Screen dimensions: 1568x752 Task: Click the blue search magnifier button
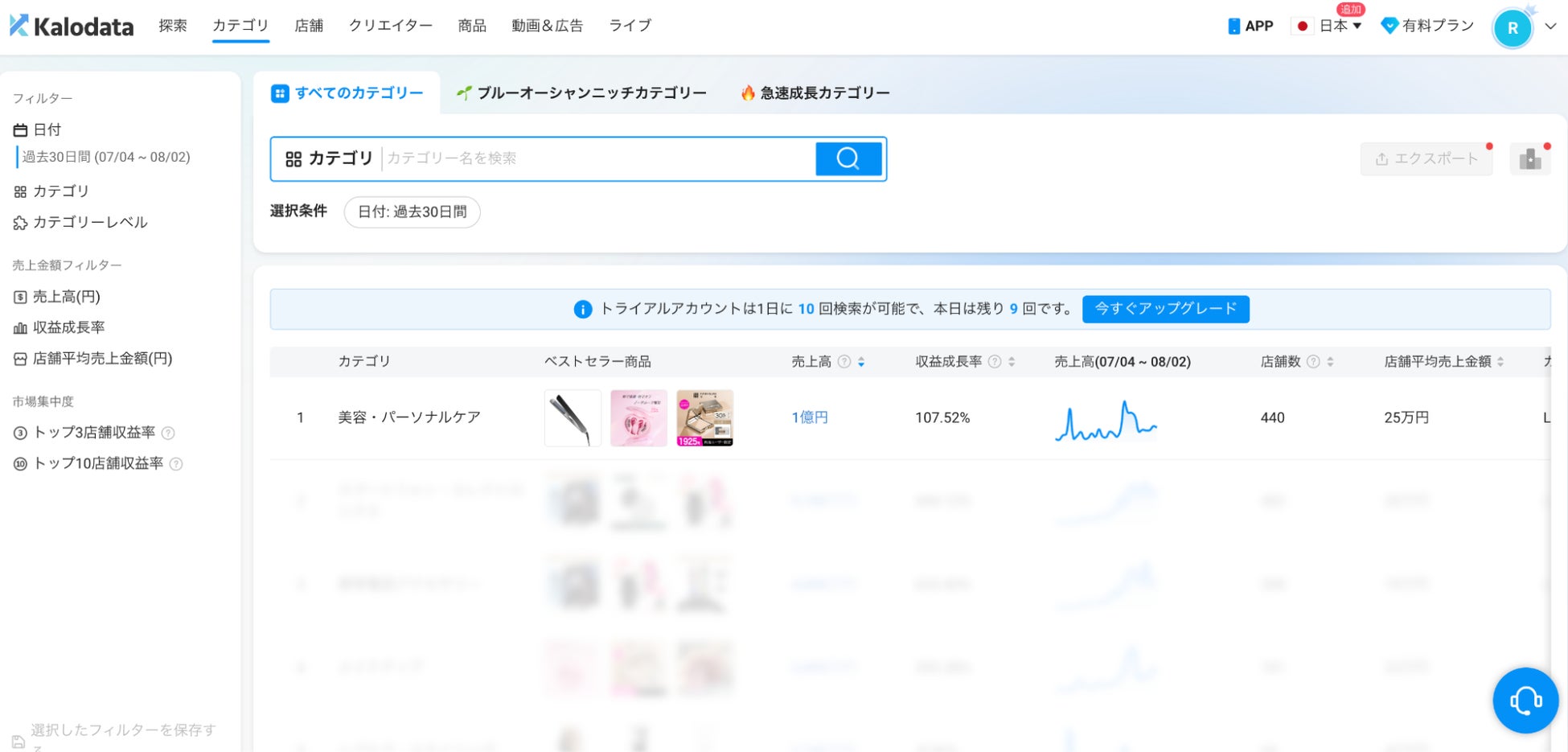(x=848, y=158)
